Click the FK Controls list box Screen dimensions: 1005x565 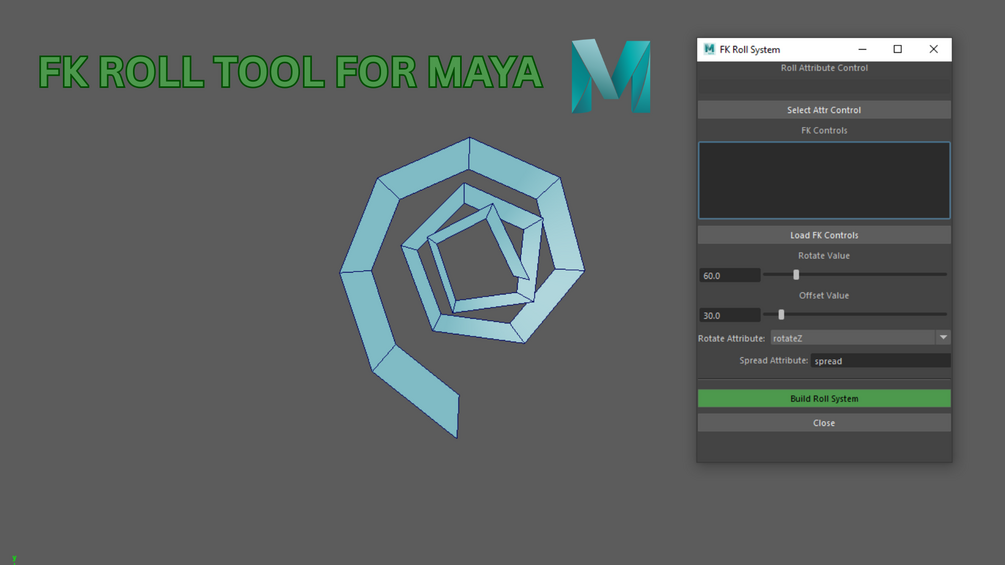(824, 181)
